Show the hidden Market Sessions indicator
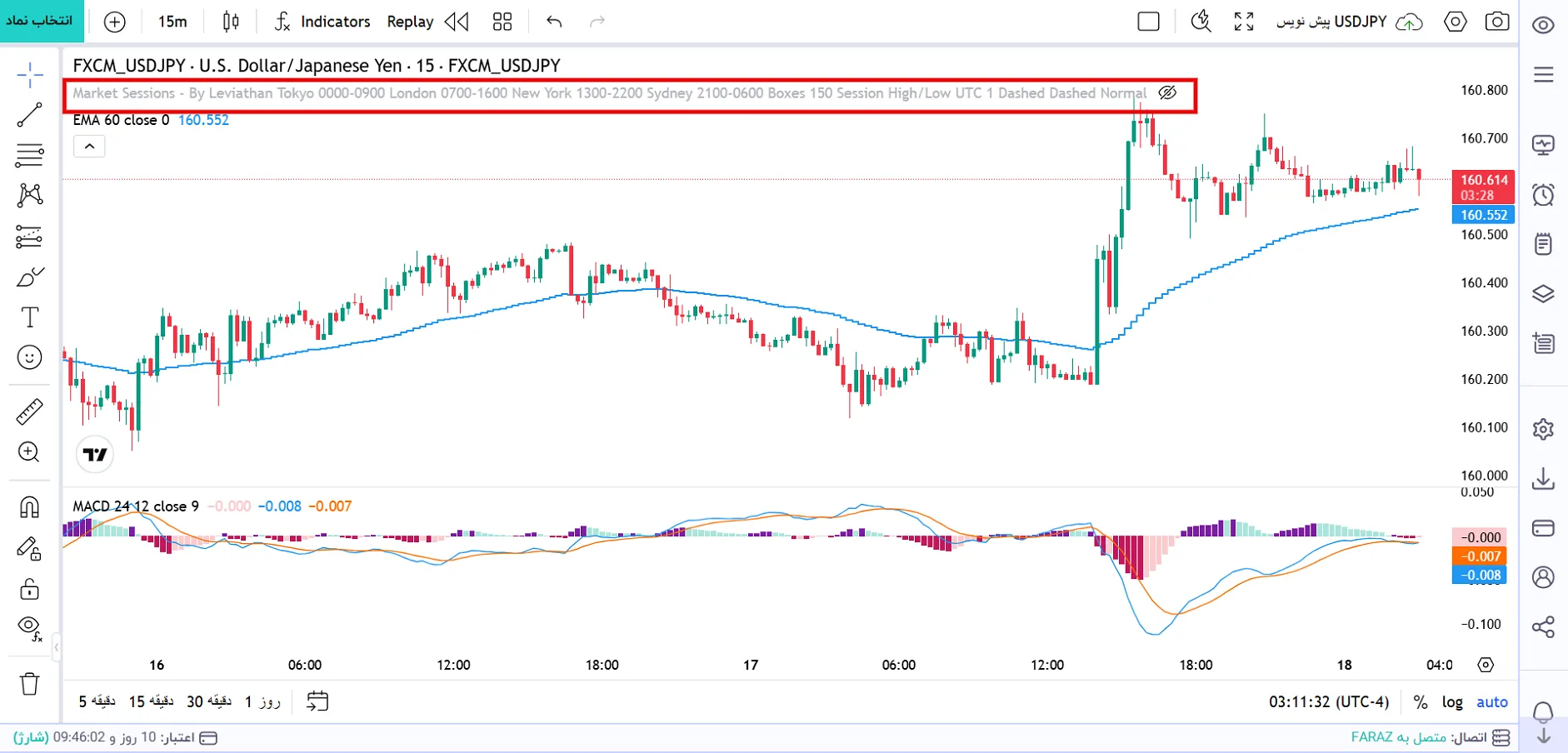 (x=1167, y=93)
